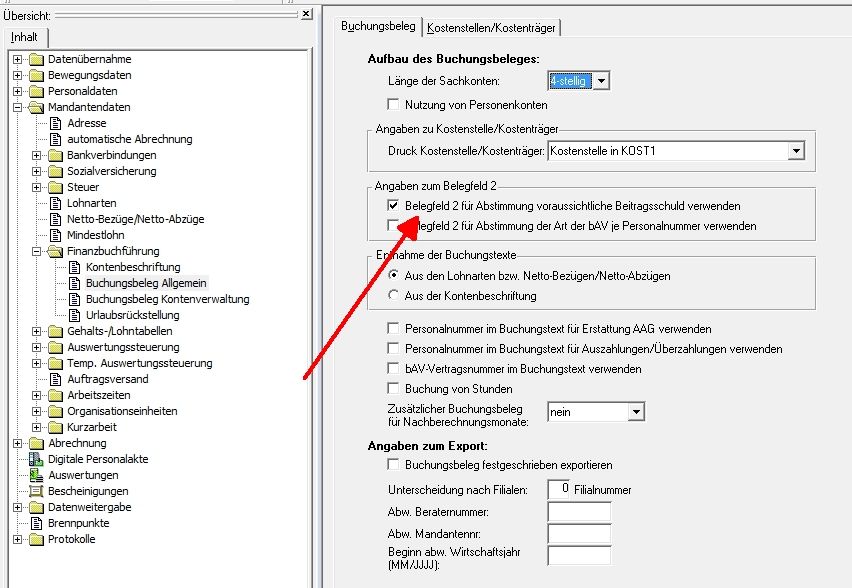The width and height of the screenshot is (852, 588).
Task: Click the Abw. Beraternummer input field
Action: click(579, 512)
